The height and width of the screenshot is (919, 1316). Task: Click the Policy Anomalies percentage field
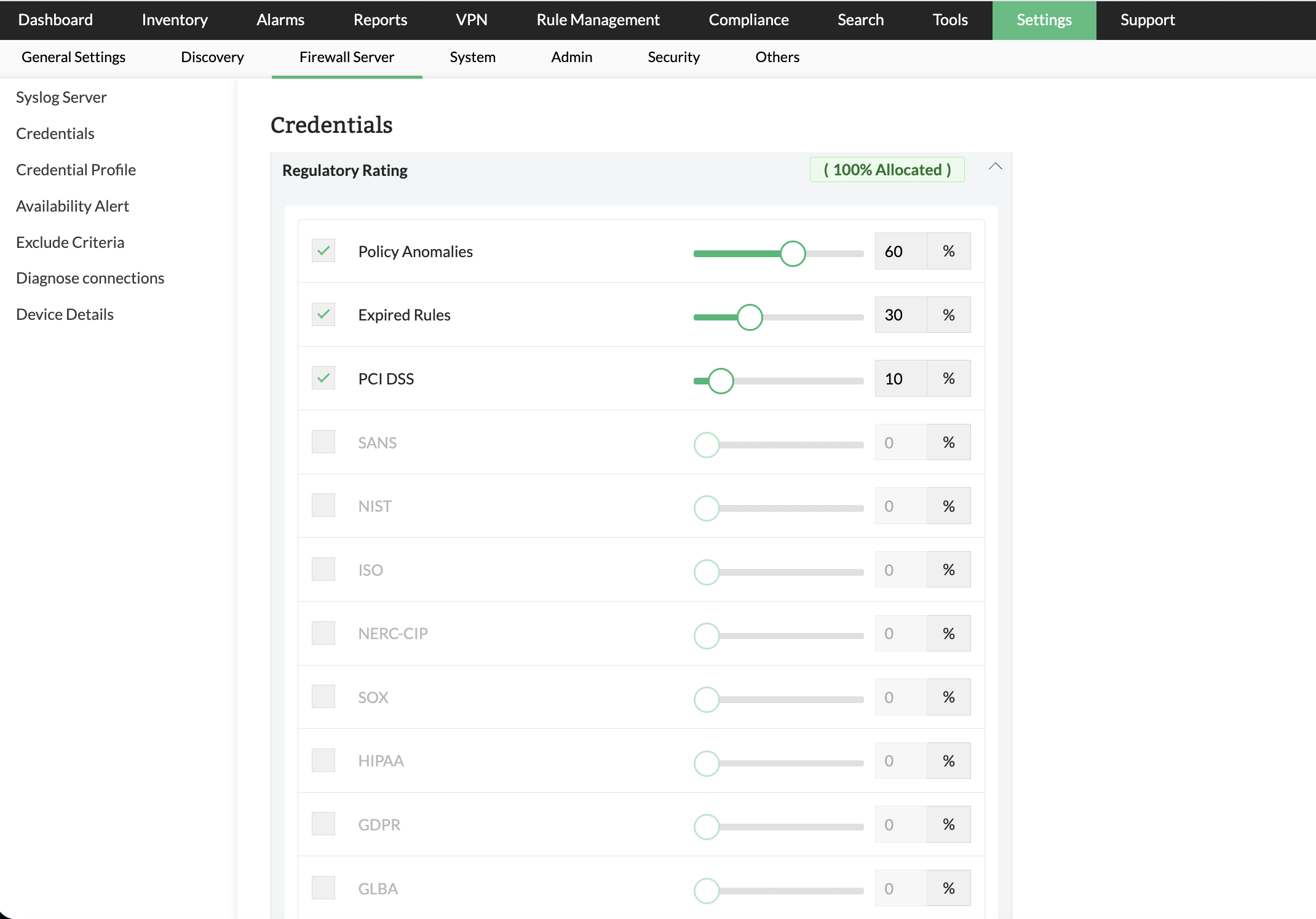901,251
